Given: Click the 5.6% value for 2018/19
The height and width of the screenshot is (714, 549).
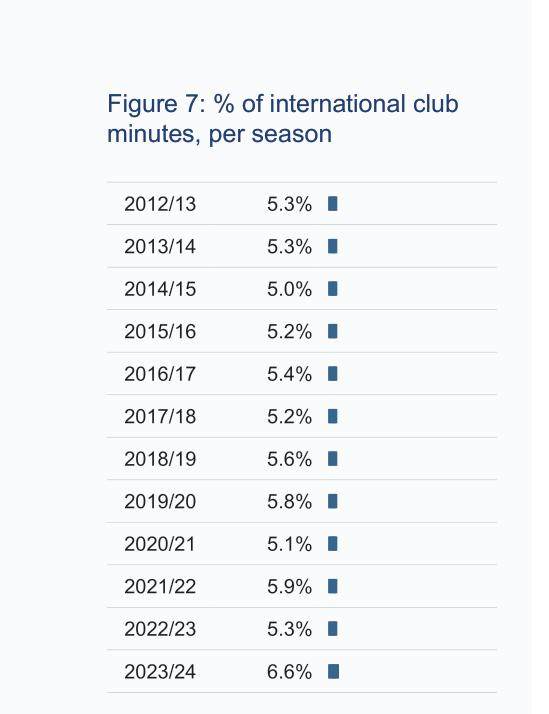Looking at the screenshot, I should [290, 459].
